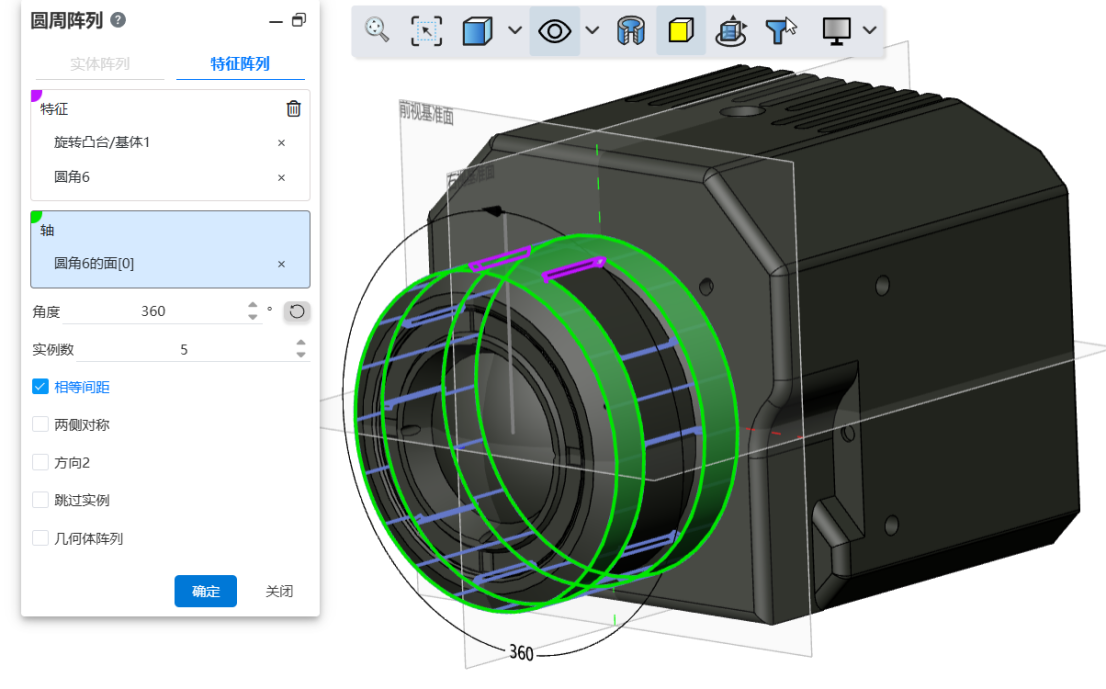Click the 轴 selection box header
Image resolution: width=1106 pixels, height=689 pixels.
[47, 230]
